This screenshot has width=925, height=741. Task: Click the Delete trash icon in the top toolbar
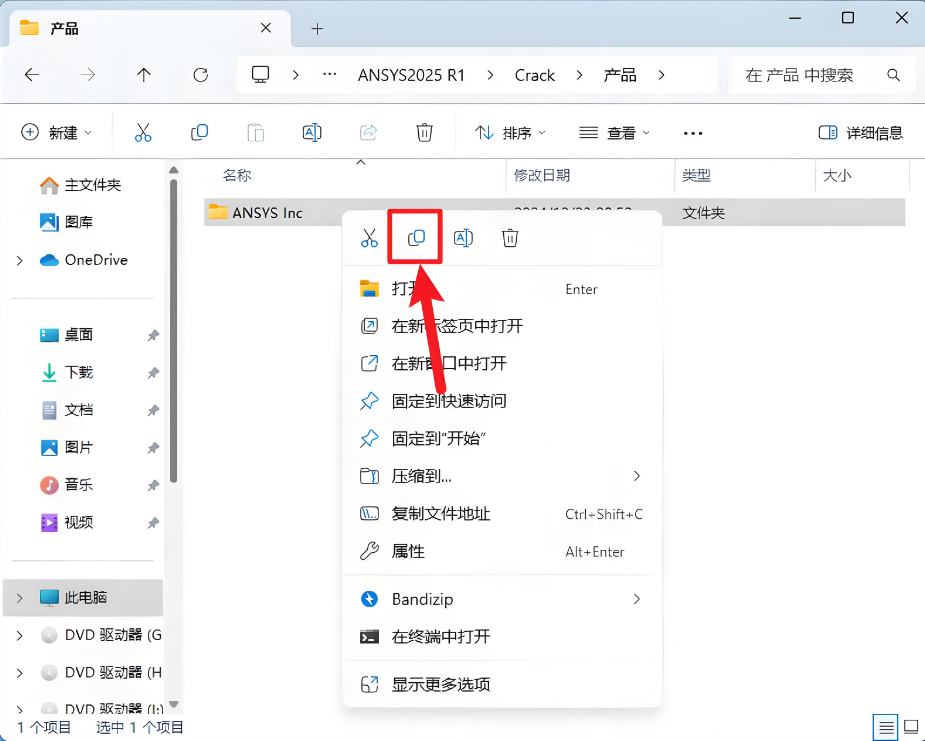coord(424,133)
